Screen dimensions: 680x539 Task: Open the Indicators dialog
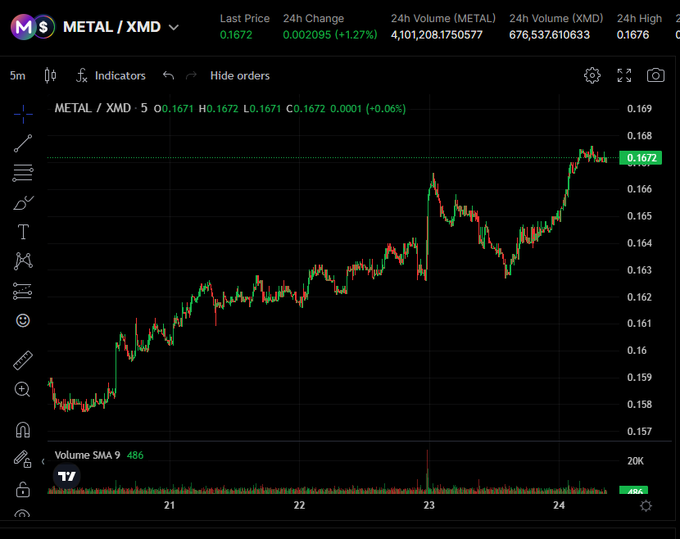tap(111, 75)
